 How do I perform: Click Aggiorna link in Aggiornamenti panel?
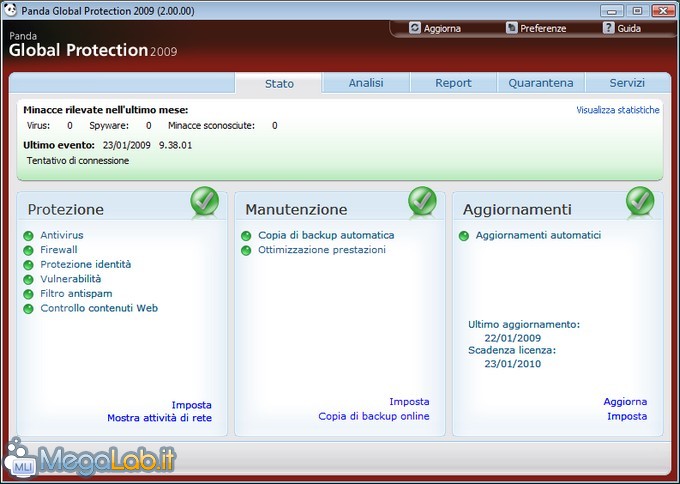point(625,402)
